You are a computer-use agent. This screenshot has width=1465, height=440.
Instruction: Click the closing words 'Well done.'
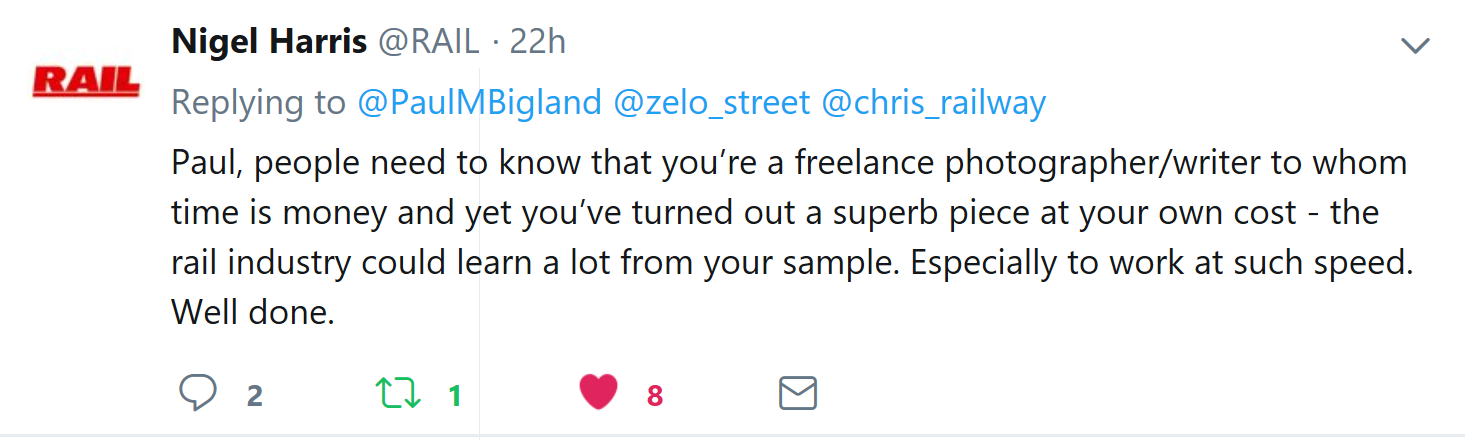point(252,312)
